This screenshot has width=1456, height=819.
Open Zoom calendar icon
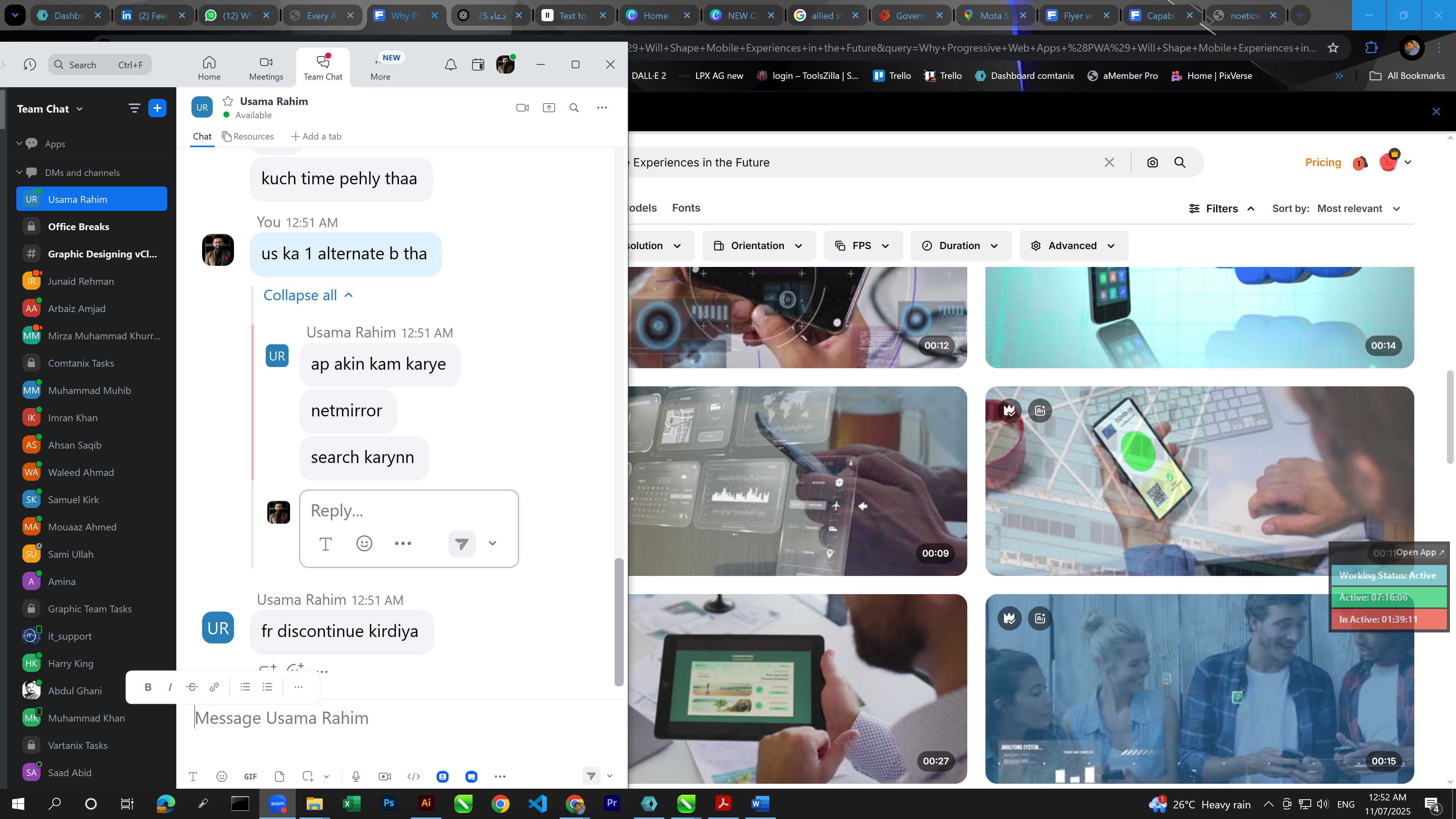pos(478,64)
